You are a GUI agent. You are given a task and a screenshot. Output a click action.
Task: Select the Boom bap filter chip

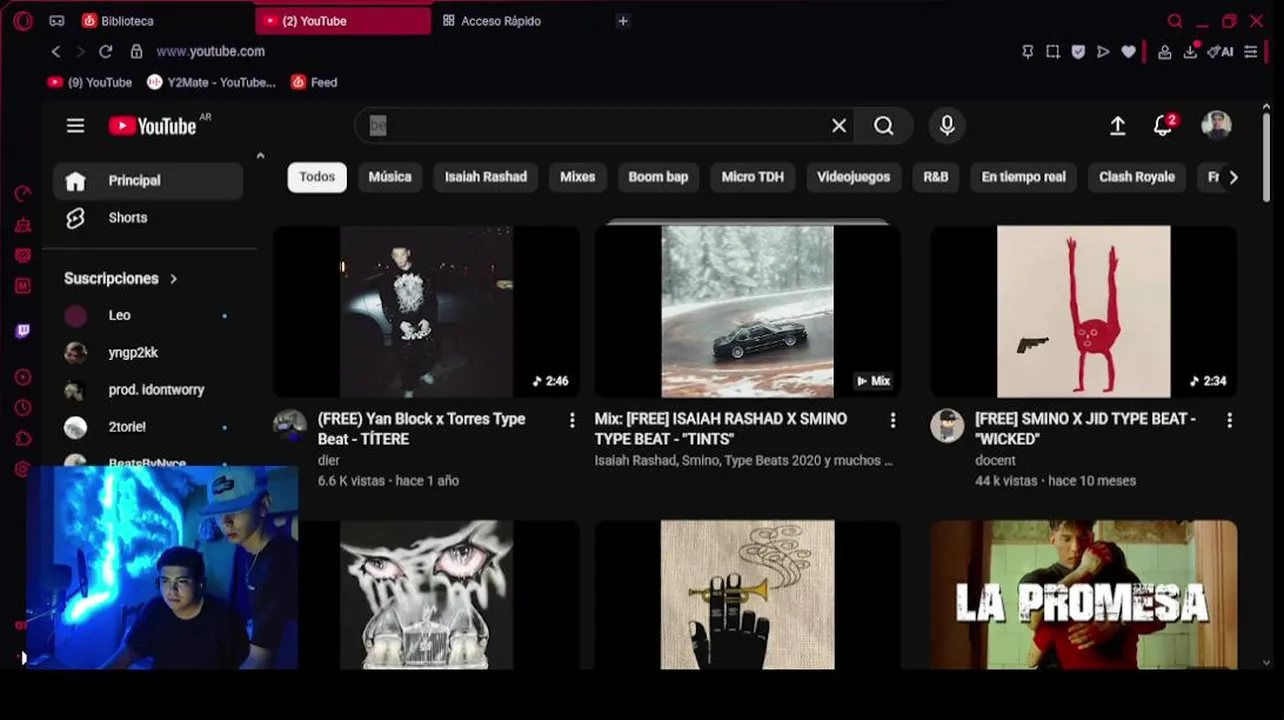click(658, 176)
